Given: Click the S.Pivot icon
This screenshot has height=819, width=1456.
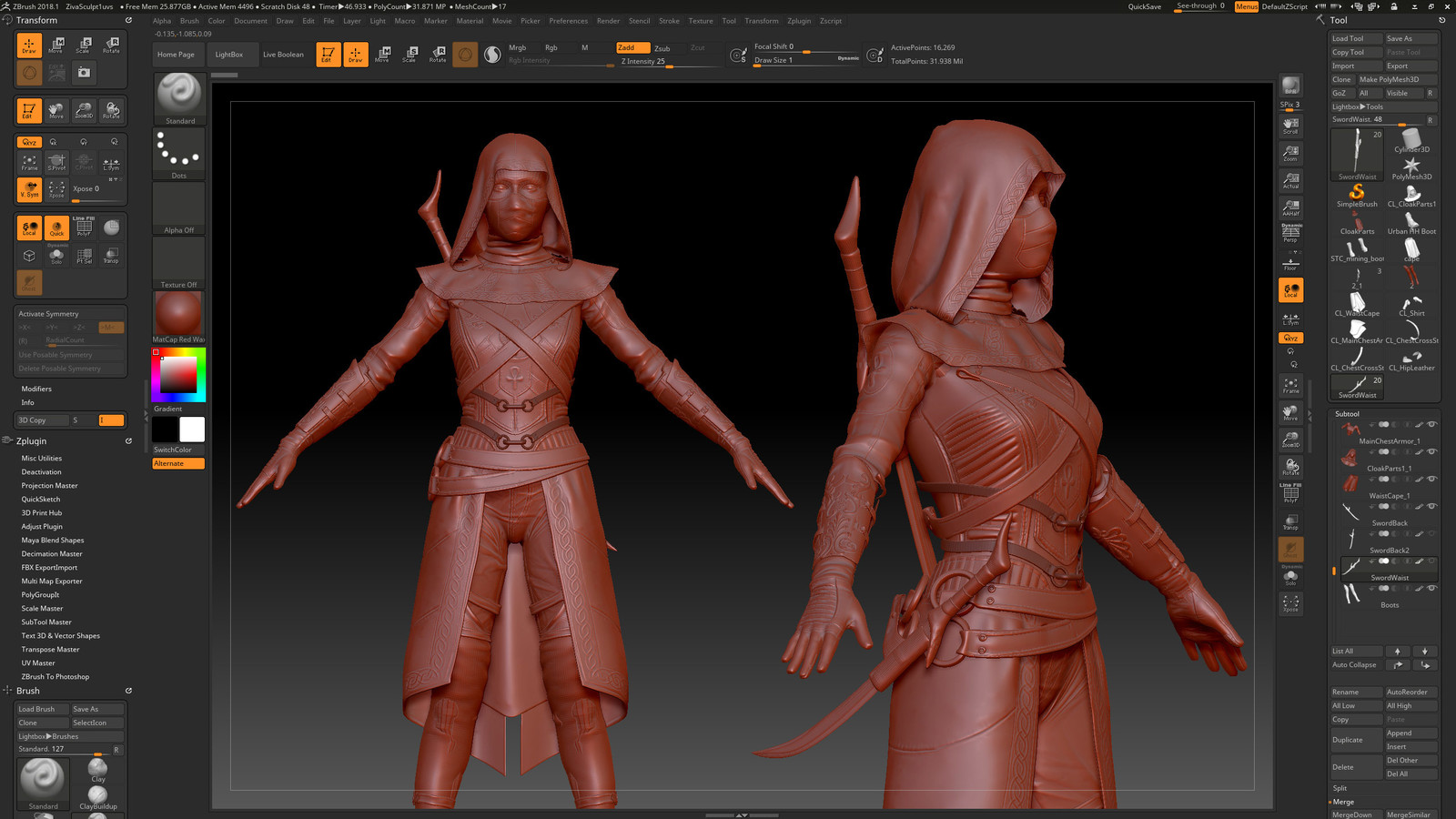Looking at the screenshot, I should [56, 163].
